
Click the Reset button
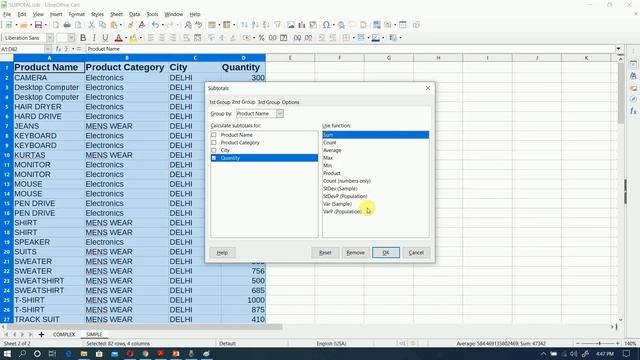click(325, 253)
